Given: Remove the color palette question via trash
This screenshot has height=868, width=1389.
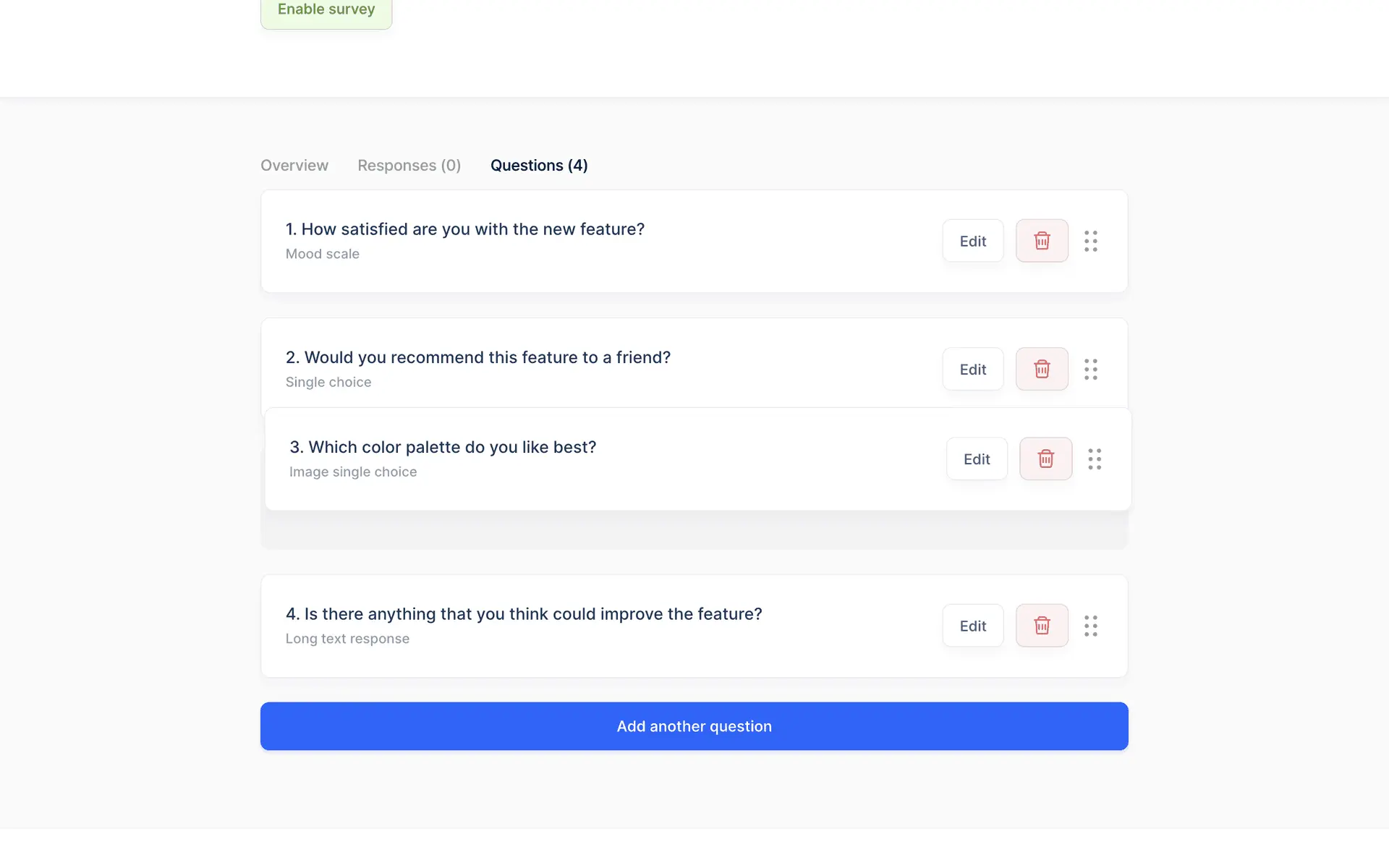Looking at the screenshot, I should point(1045,459).
